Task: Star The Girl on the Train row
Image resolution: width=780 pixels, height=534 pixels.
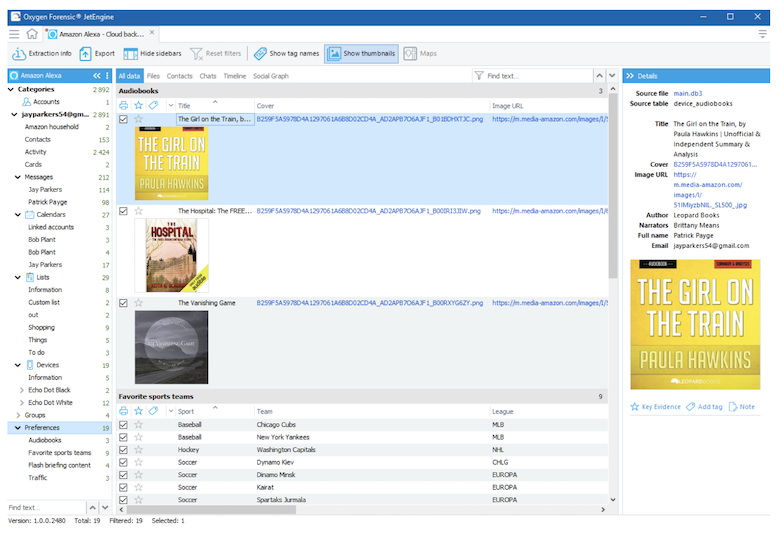Action: [x=139, y=119]
